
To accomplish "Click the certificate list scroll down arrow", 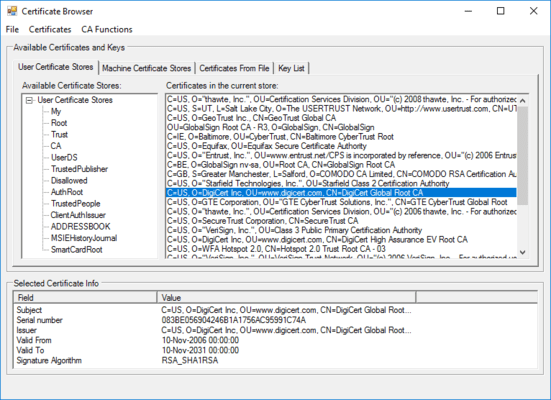I will [x=523, y=252].
